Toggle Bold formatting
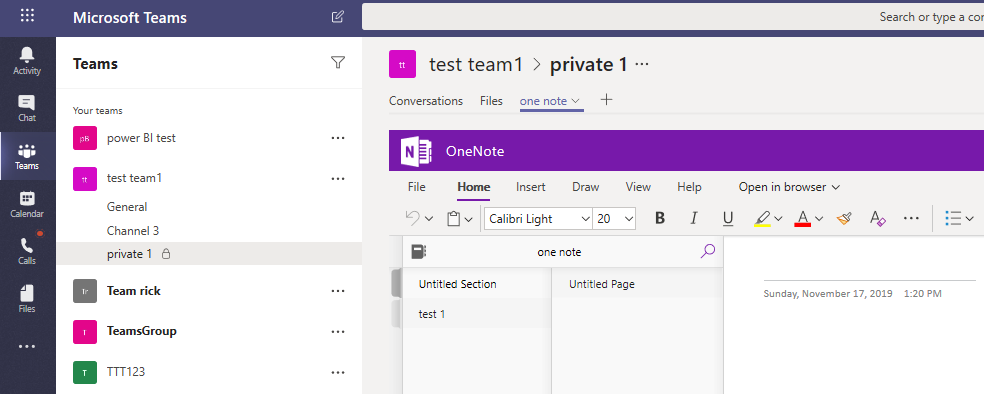Image resolution: width=984 pixels, height=394 pixels. click(x=660, y=218)
